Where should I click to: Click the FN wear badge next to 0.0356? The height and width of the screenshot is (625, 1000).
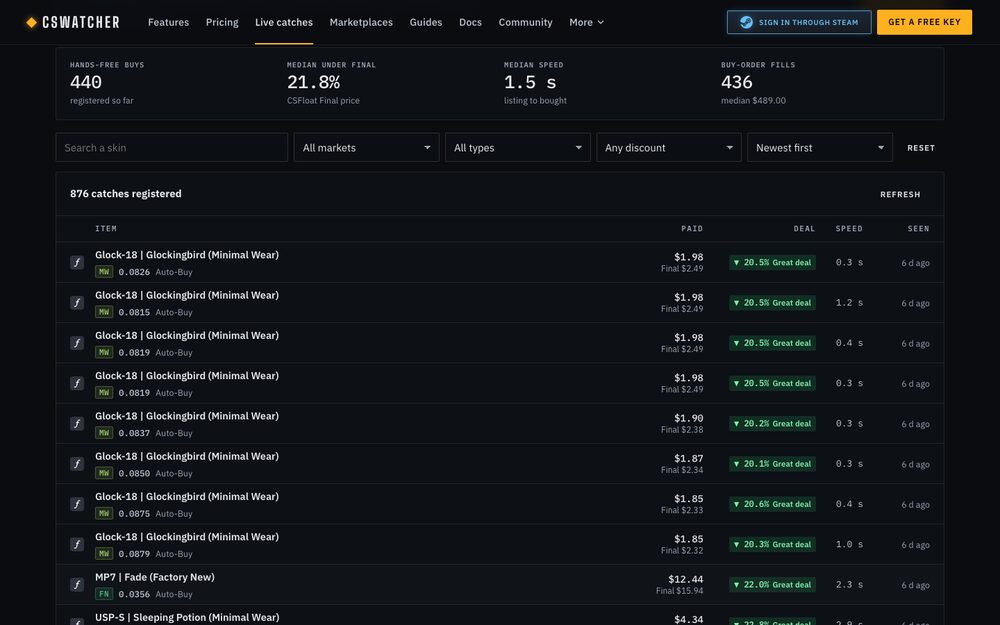104,594
